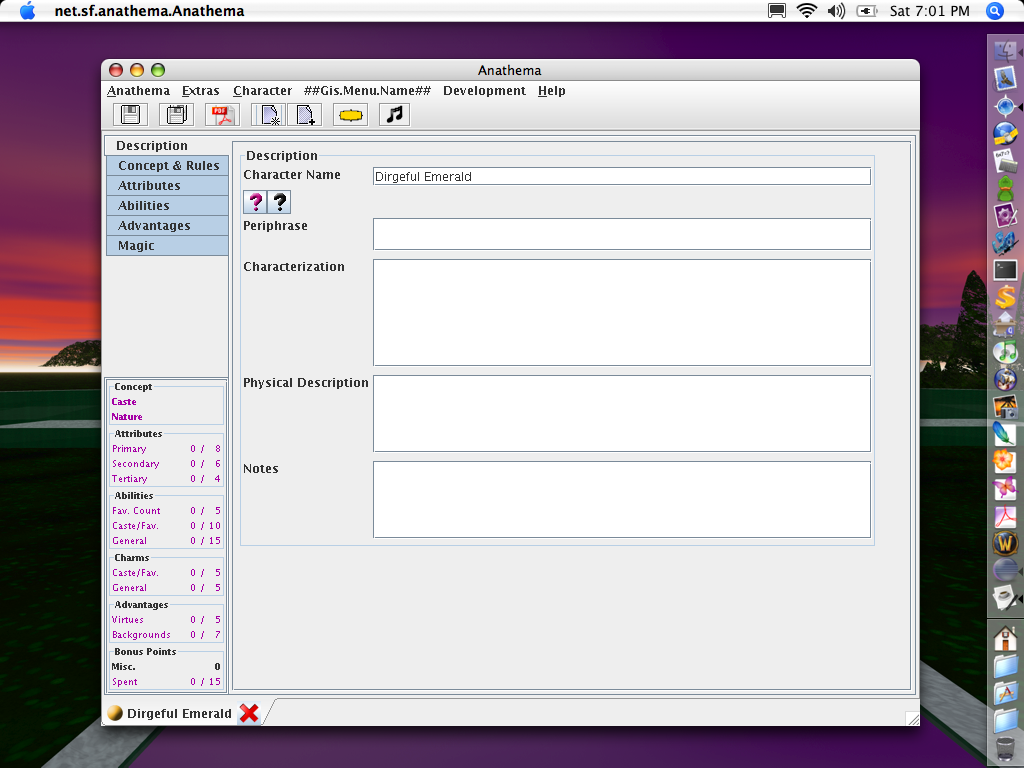The width and height of the screenshot is (1024, 768).
Task: Click the Caste entry in Concept overview
Action: [x=124, y=402]
